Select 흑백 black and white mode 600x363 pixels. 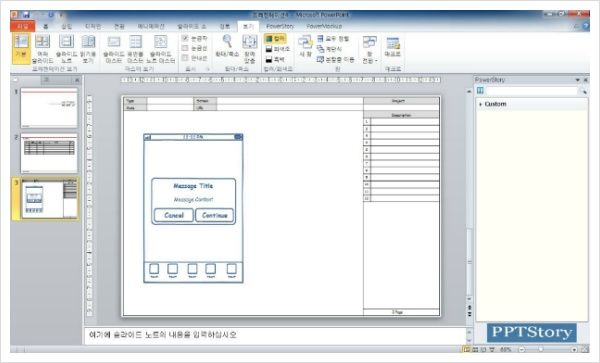pyautogui.click(x=275, y=59)
